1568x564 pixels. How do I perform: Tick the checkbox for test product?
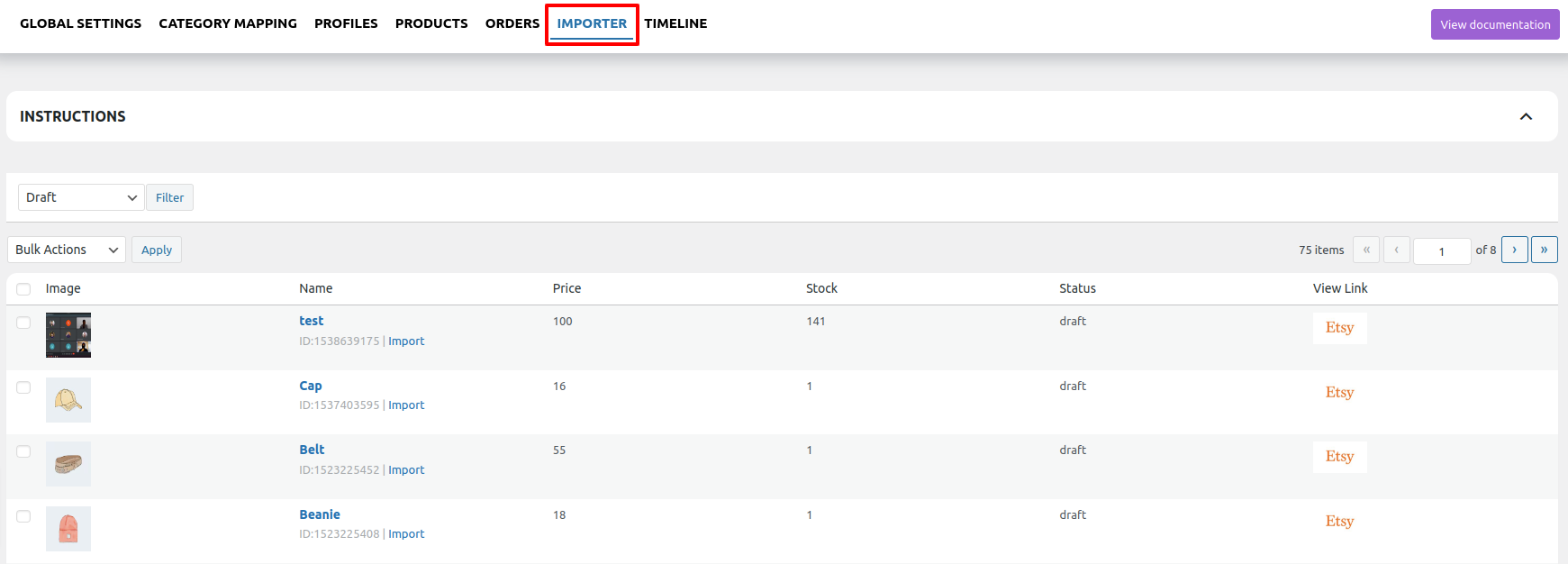pos(23,323)
